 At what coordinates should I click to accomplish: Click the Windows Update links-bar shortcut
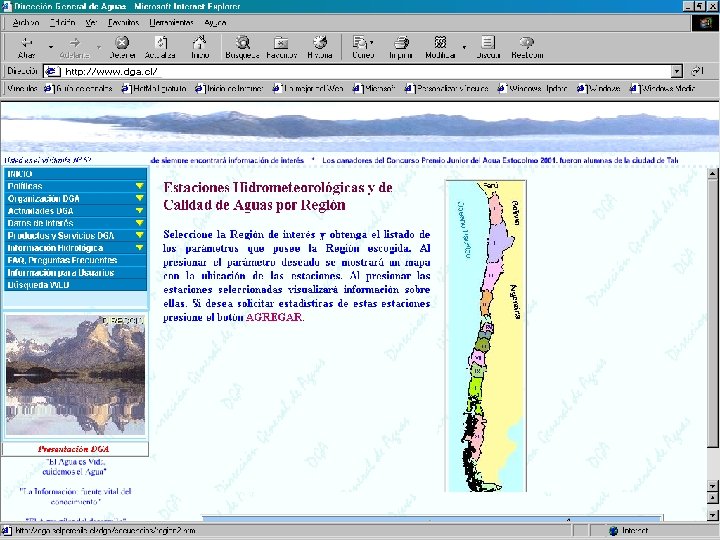click(x=533, y=88)
